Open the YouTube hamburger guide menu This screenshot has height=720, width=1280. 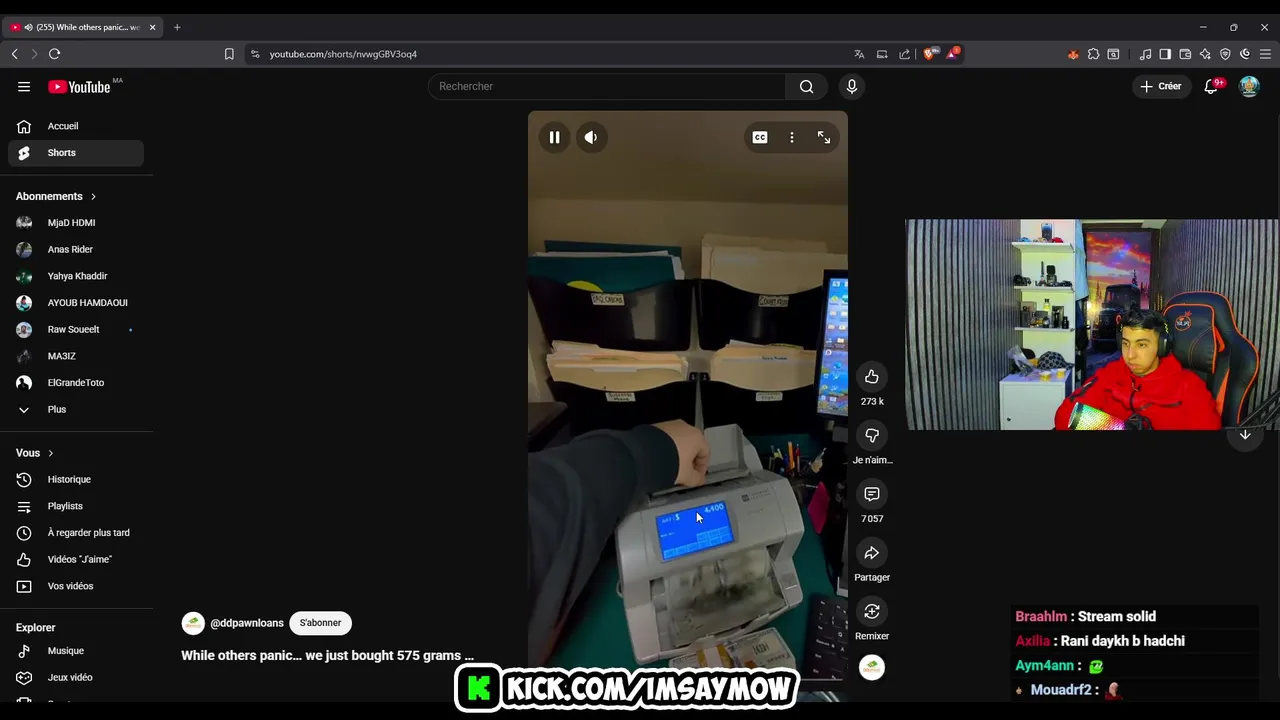[x=24, y=86]
